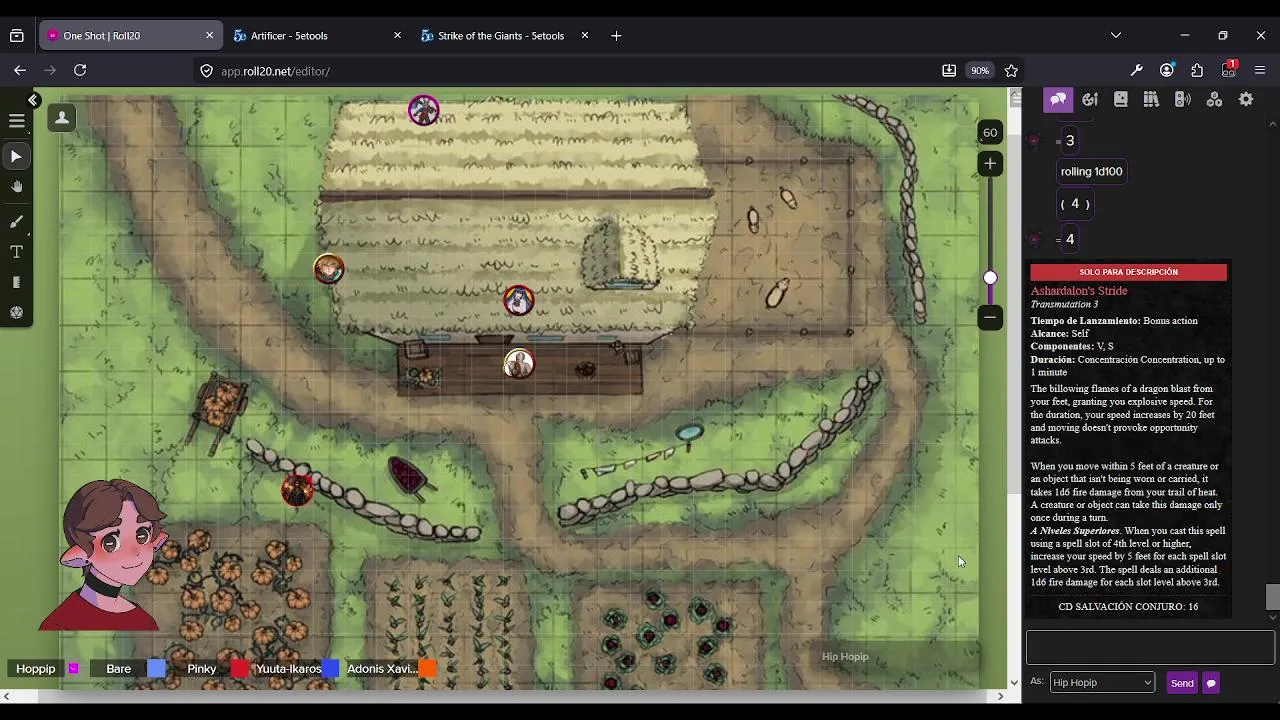1280x720 pixels.
Task: Open the browser application menu
Action: click(1260, 71)
